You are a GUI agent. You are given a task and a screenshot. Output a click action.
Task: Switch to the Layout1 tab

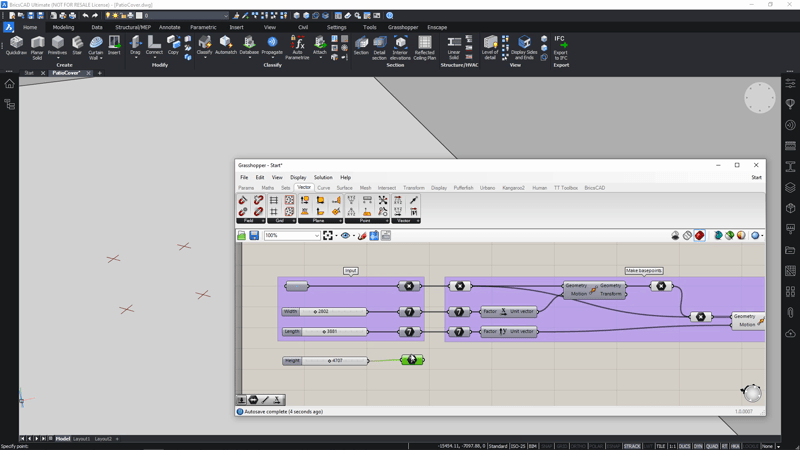pos(82,439)
